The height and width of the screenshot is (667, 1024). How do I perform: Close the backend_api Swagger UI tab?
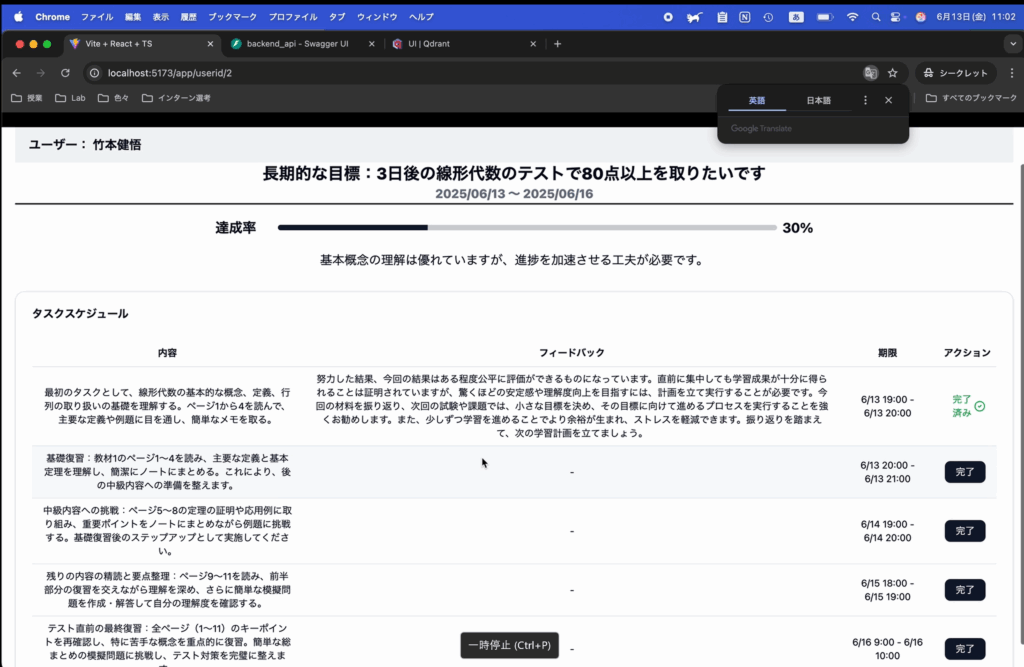[x=372, y=44]
